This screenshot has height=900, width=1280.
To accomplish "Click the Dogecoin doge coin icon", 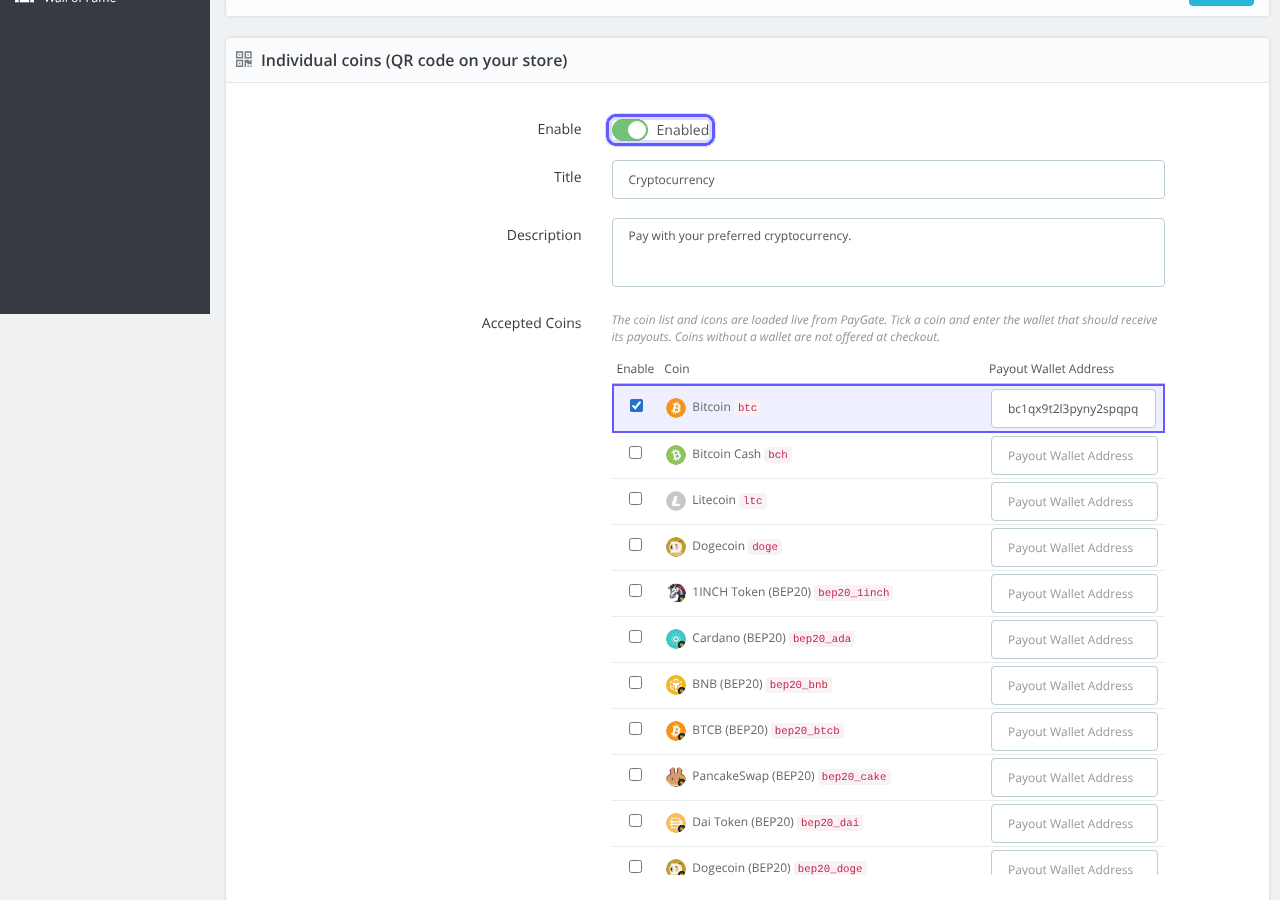I will [676, 547].
